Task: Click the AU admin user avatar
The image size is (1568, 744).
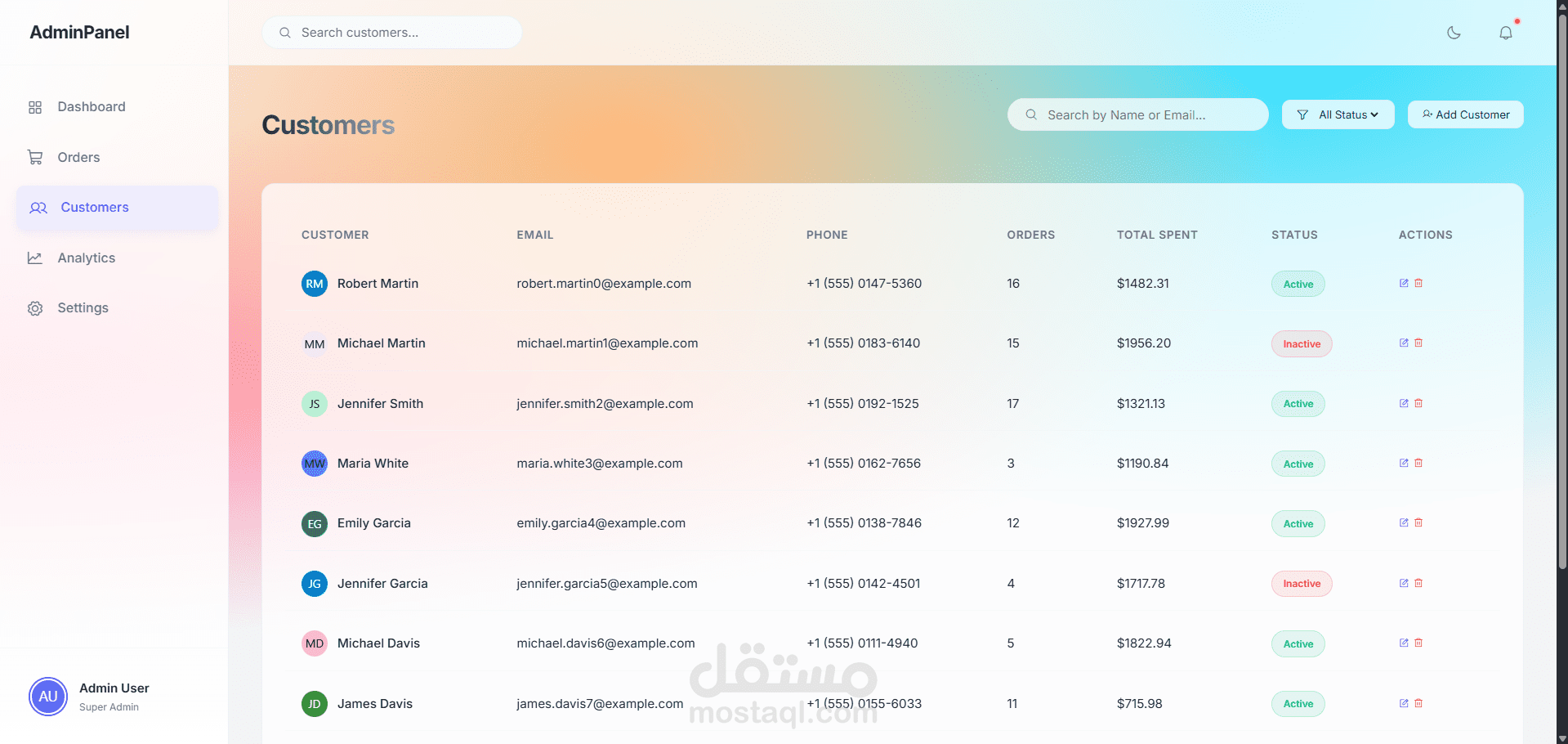Action: (48, 697)
